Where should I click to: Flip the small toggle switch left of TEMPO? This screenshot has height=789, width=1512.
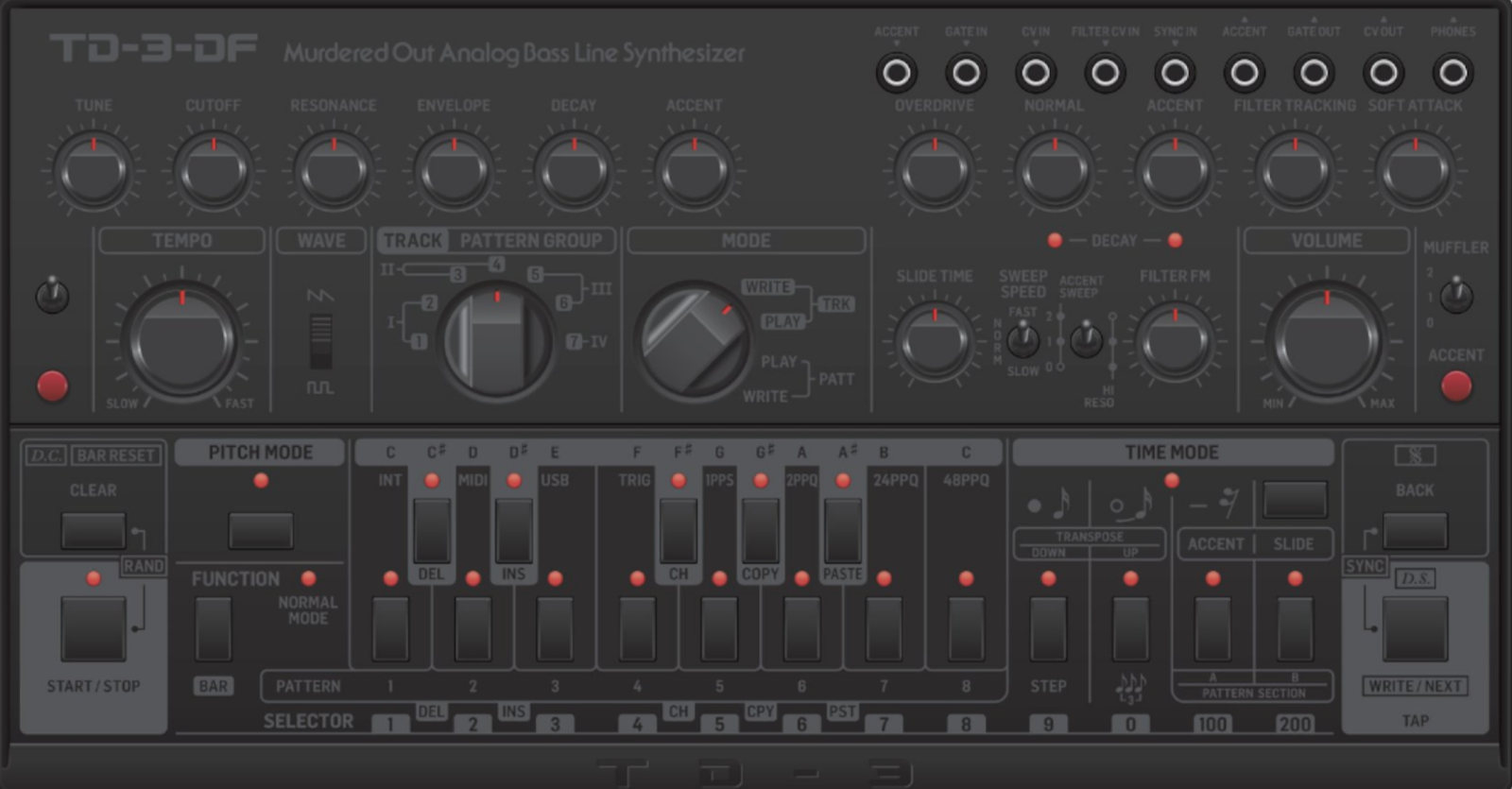(52, 295)
